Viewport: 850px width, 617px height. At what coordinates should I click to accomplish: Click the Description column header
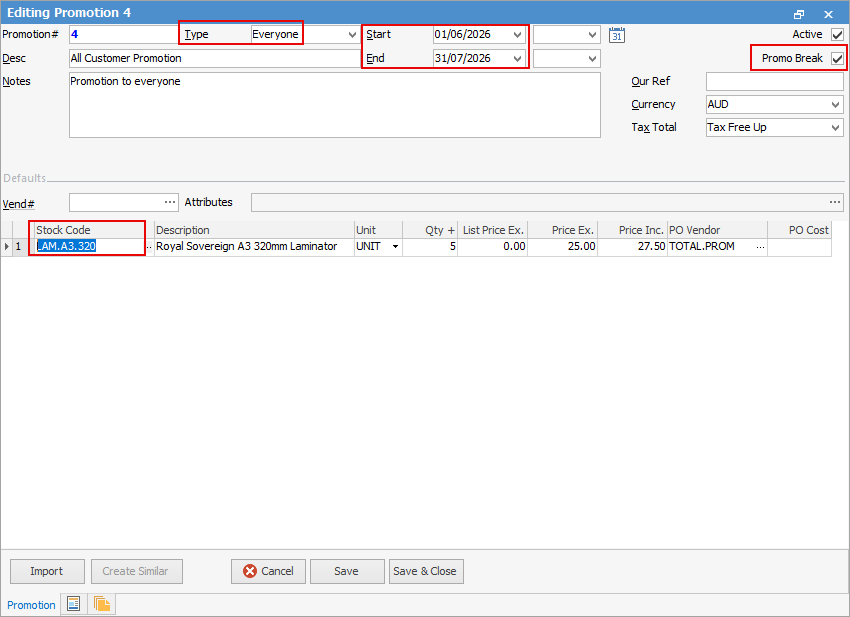point(254,230)
